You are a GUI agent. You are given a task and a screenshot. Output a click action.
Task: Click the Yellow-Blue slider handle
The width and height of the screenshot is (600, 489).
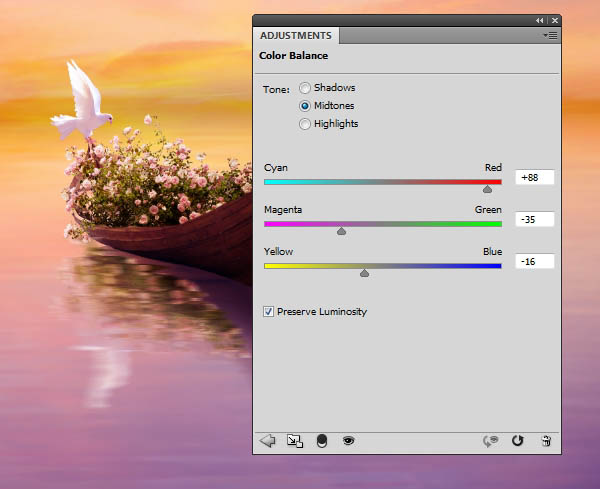364,273
